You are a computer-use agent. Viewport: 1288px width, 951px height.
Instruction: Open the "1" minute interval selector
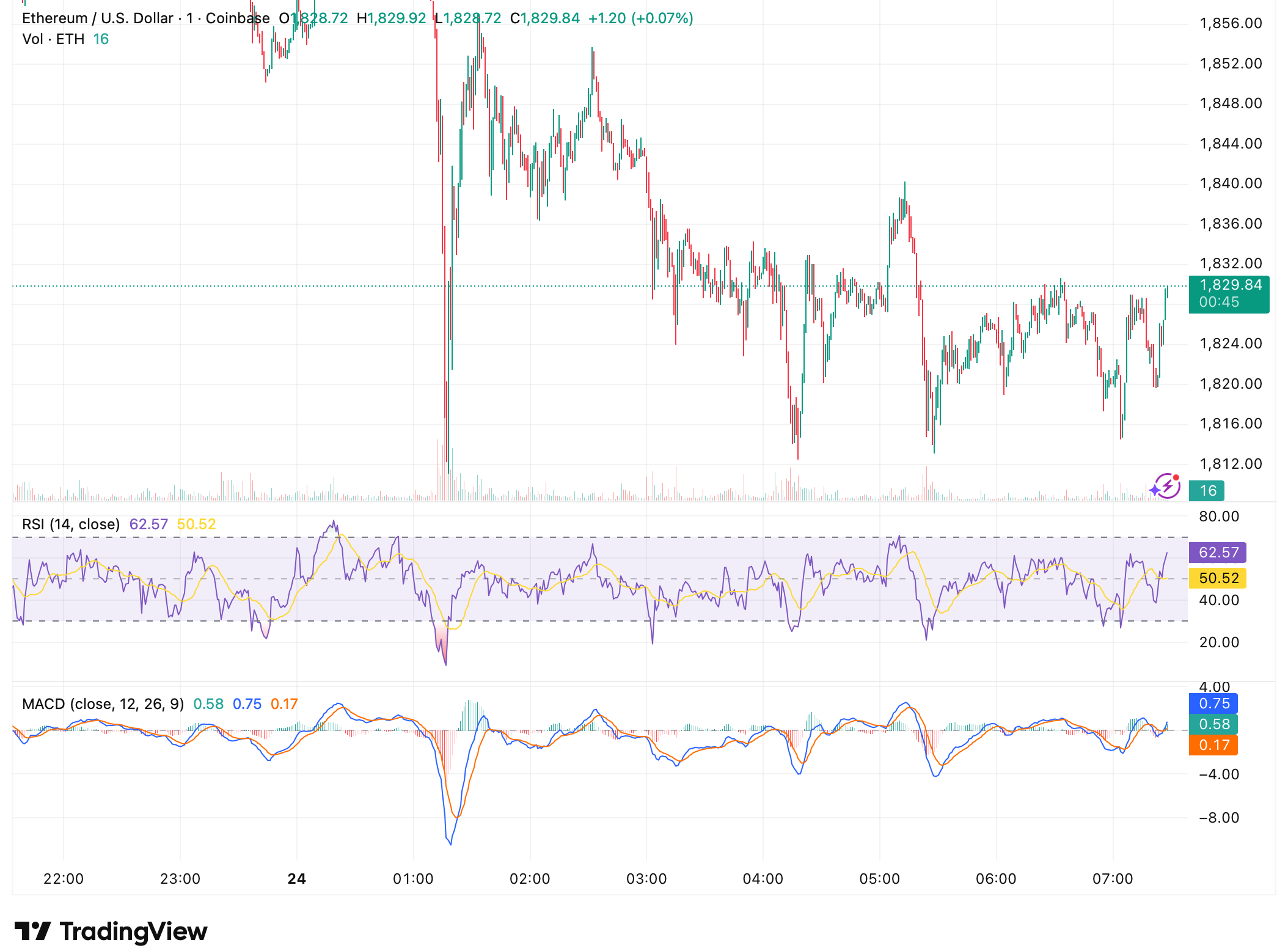click(x=189, y=18)
